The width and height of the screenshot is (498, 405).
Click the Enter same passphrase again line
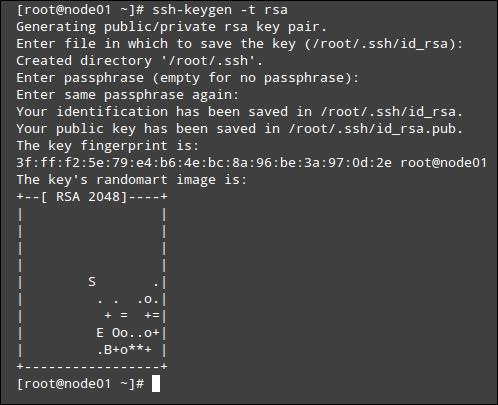(128, 95)
